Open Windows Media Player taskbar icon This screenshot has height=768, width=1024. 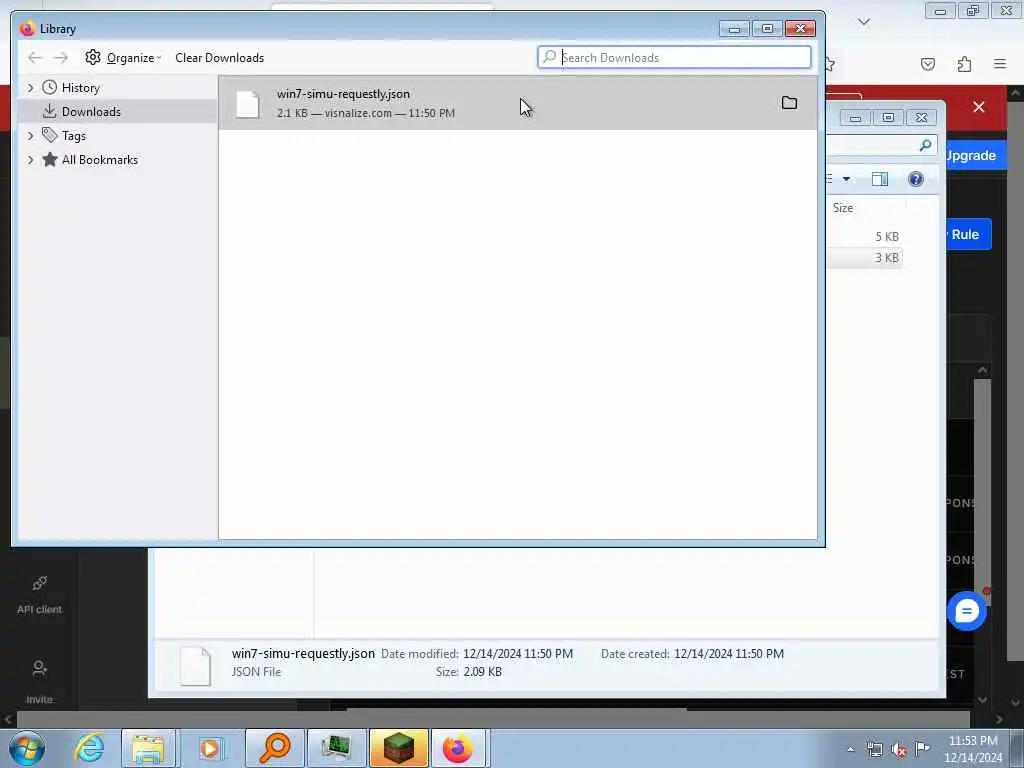pos(210,748)
